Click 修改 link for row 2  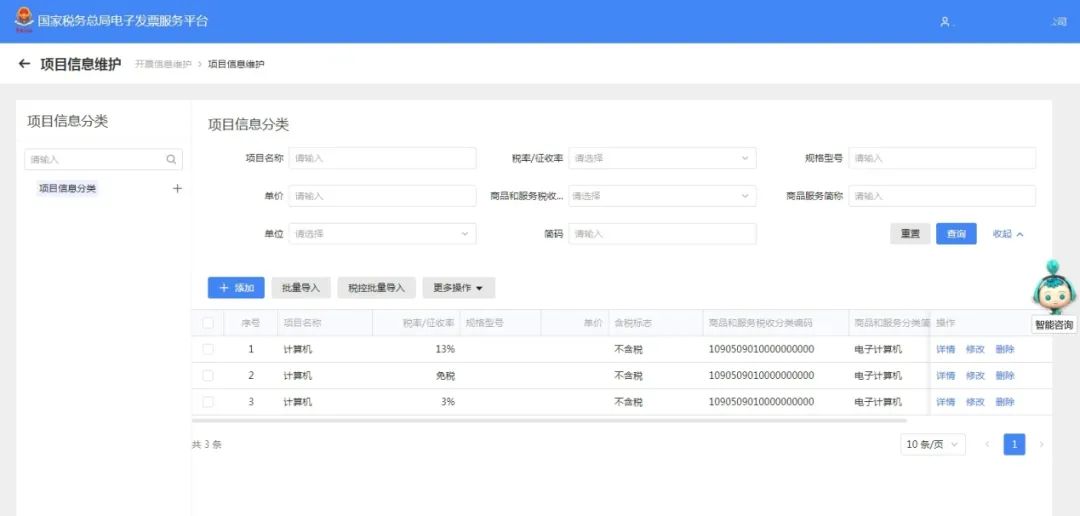[x=974, y=375]
